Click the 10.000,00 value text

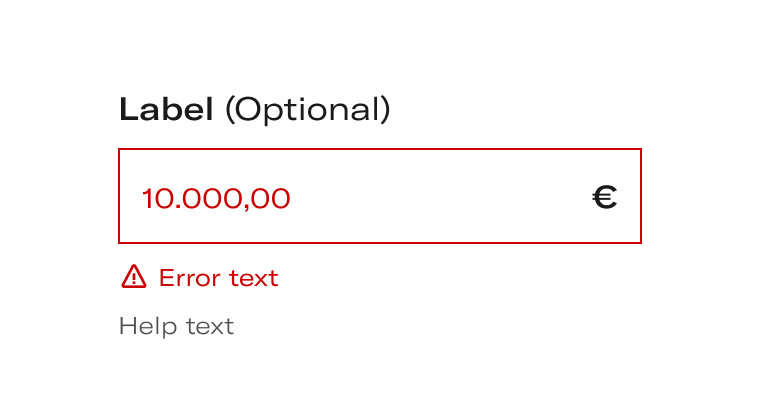pyautogui.click(x=216, y=199)
